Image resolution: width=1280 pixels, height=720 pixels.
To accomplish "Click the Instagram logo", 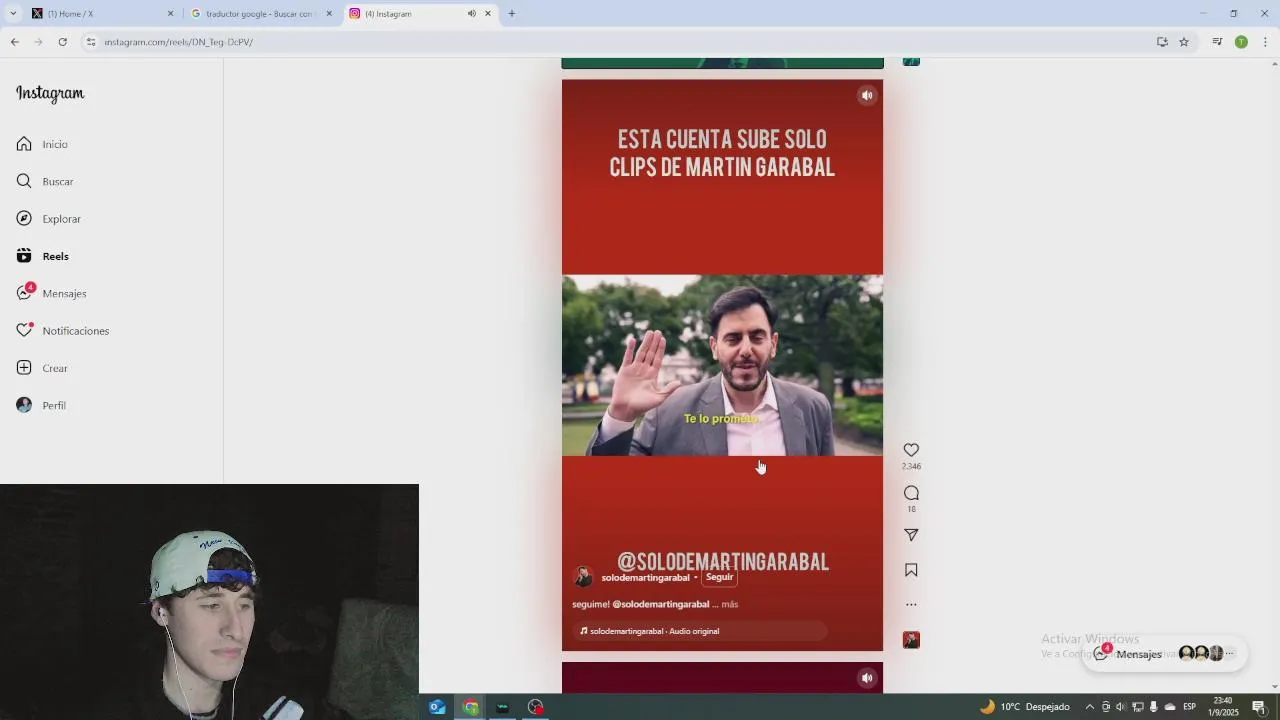I will (50, 93).
